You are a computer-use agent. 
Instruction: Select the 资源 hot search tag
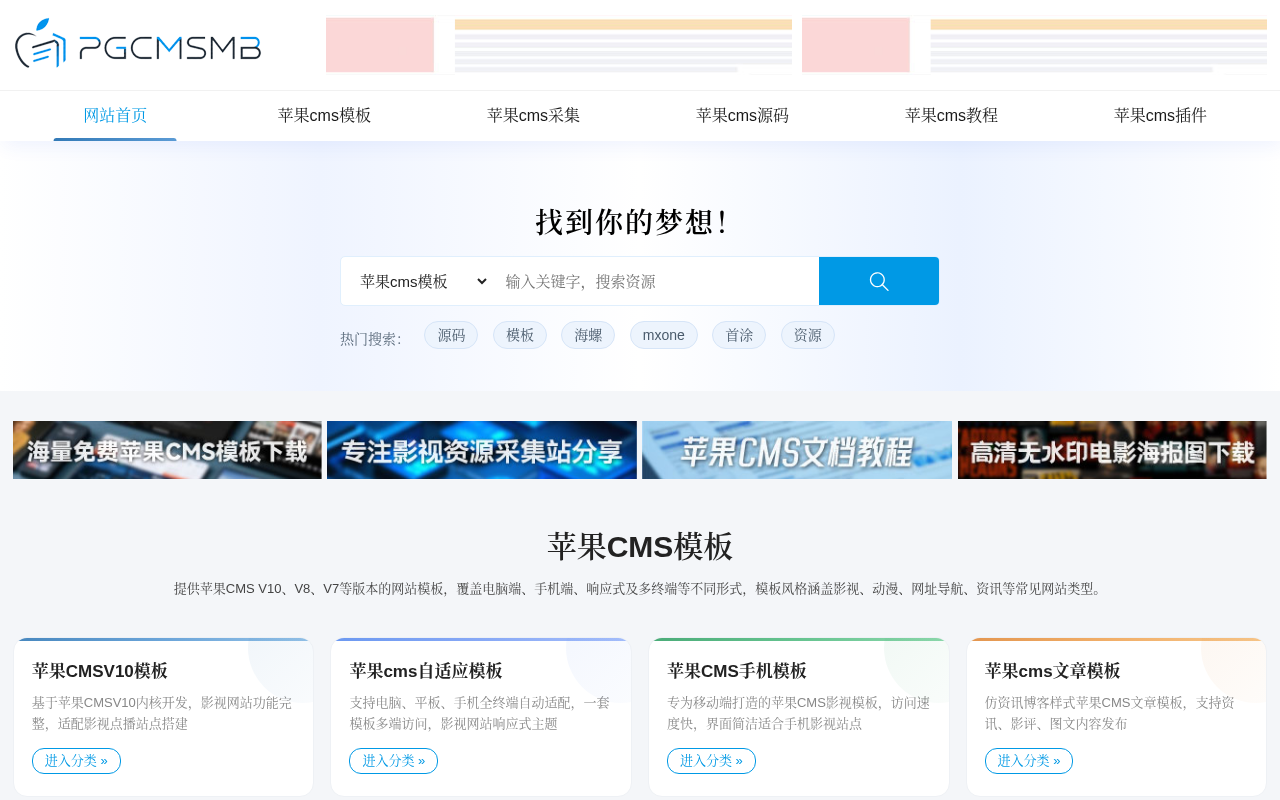[808, 335]
